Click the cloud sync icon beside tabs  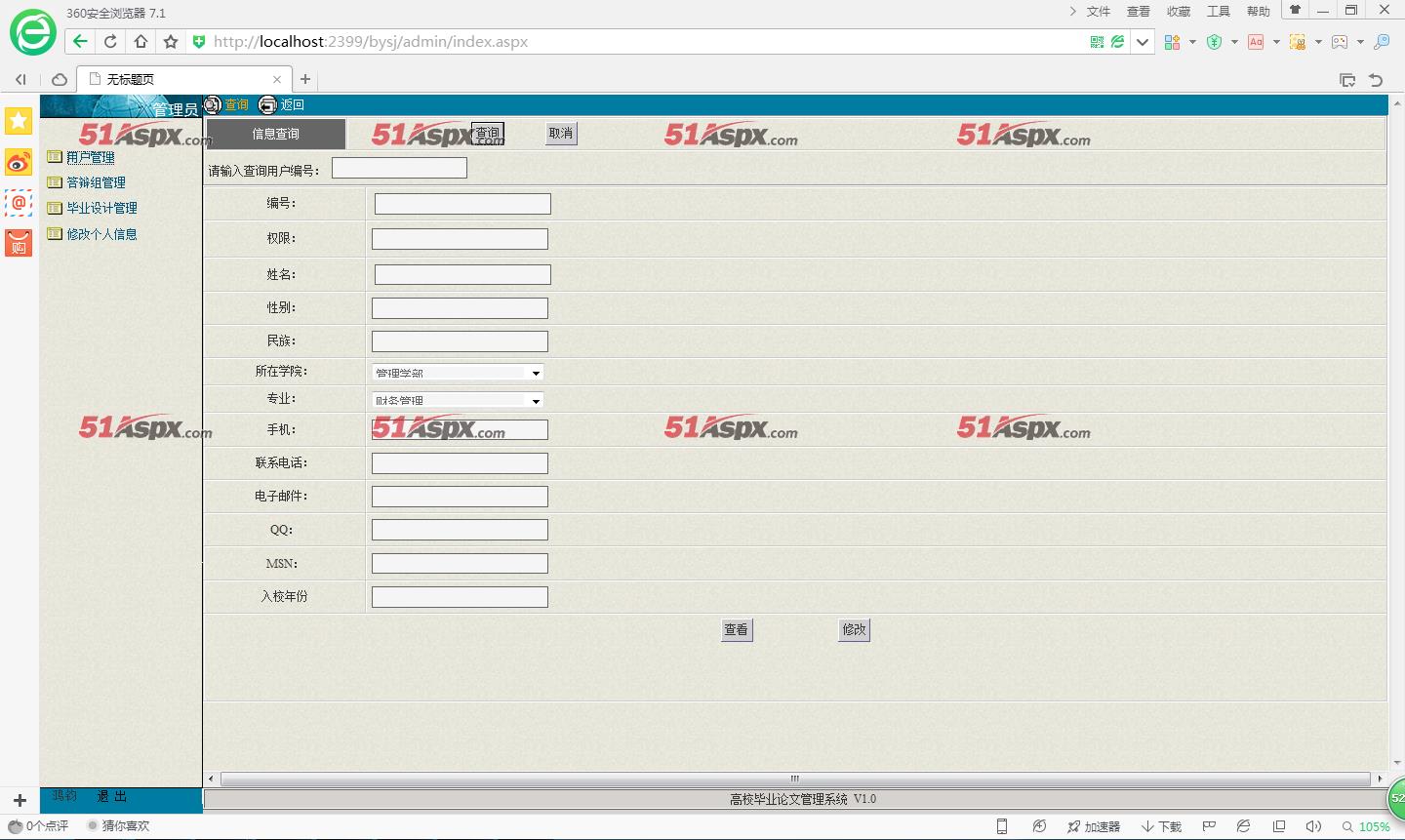coord(60,79)
